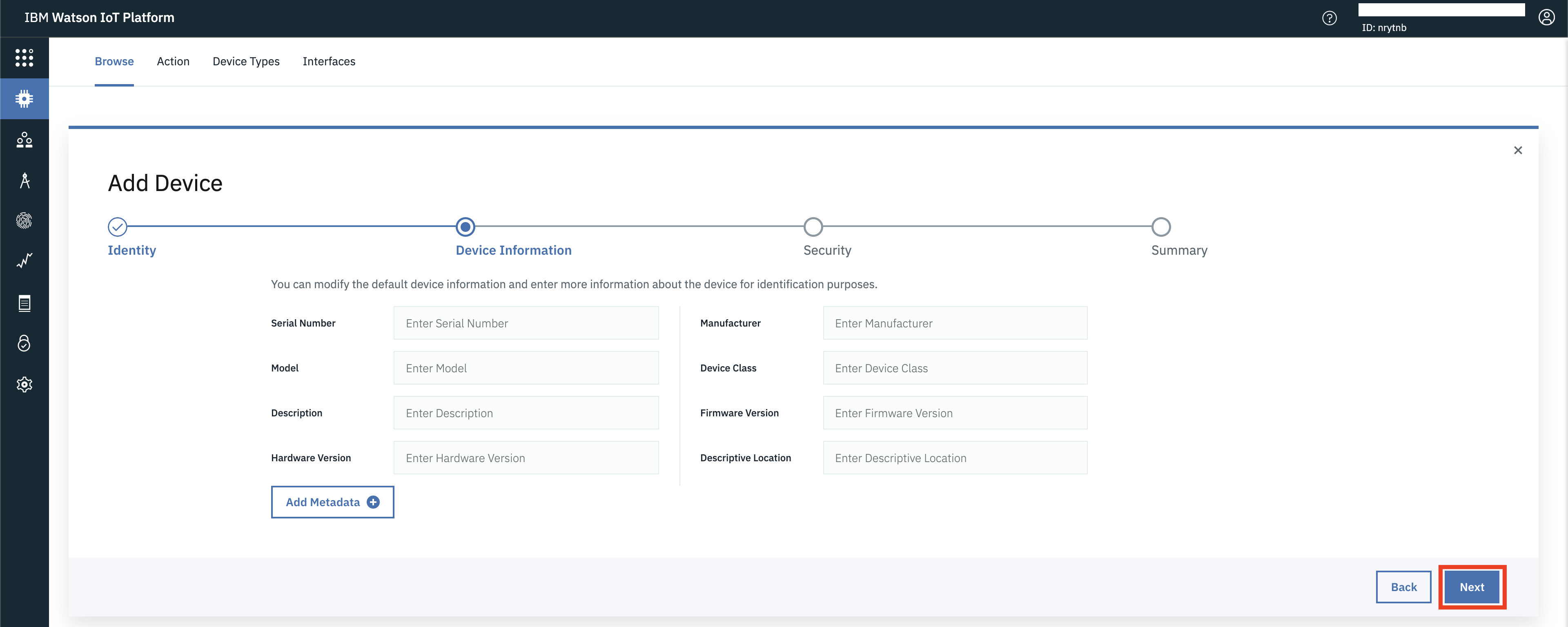Click the Action menu tab
Viewport: 1568px width, 627px height.
point(173,61)
